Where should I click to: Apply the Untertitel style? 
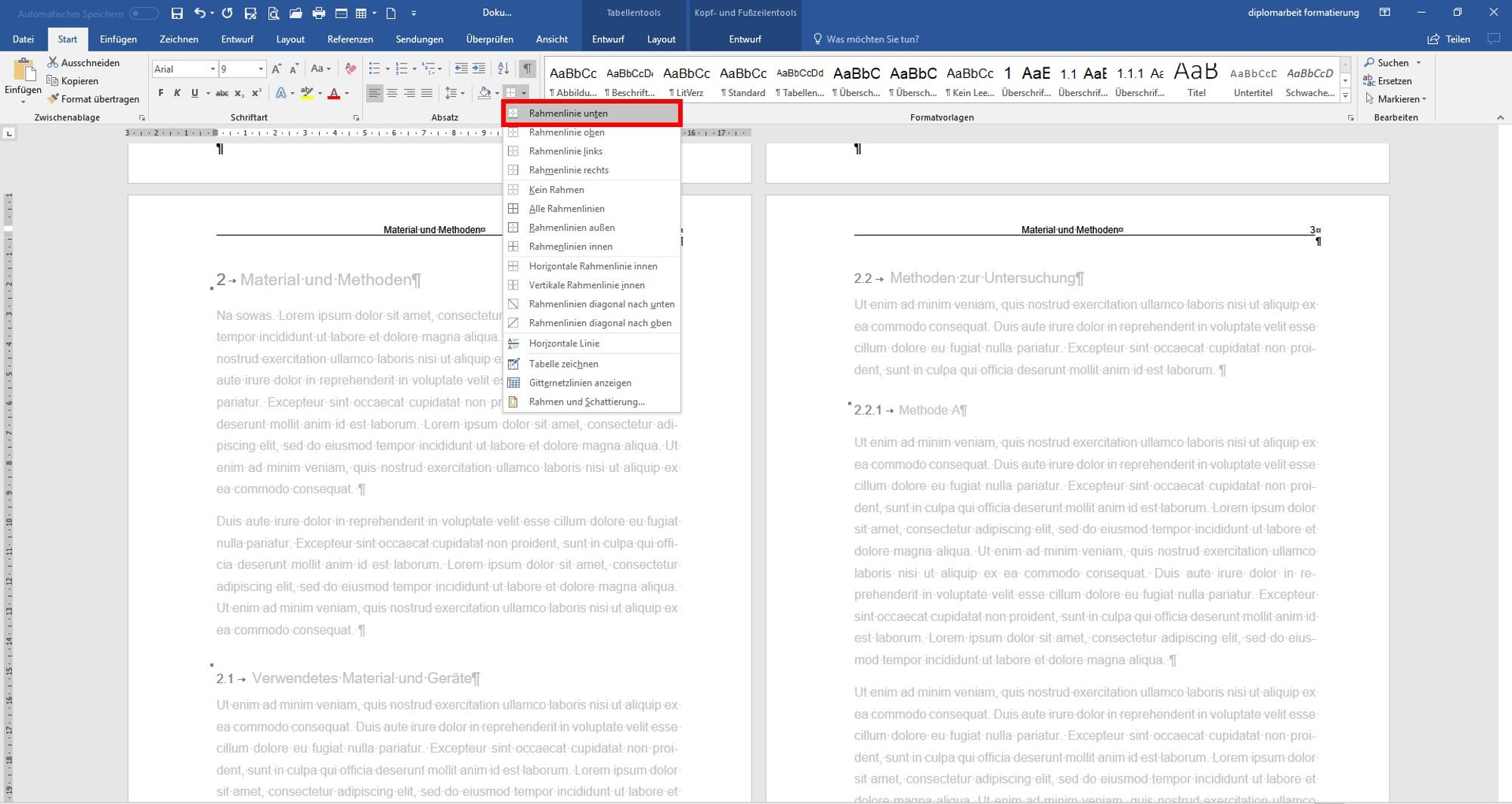(x=1253, y=79)
